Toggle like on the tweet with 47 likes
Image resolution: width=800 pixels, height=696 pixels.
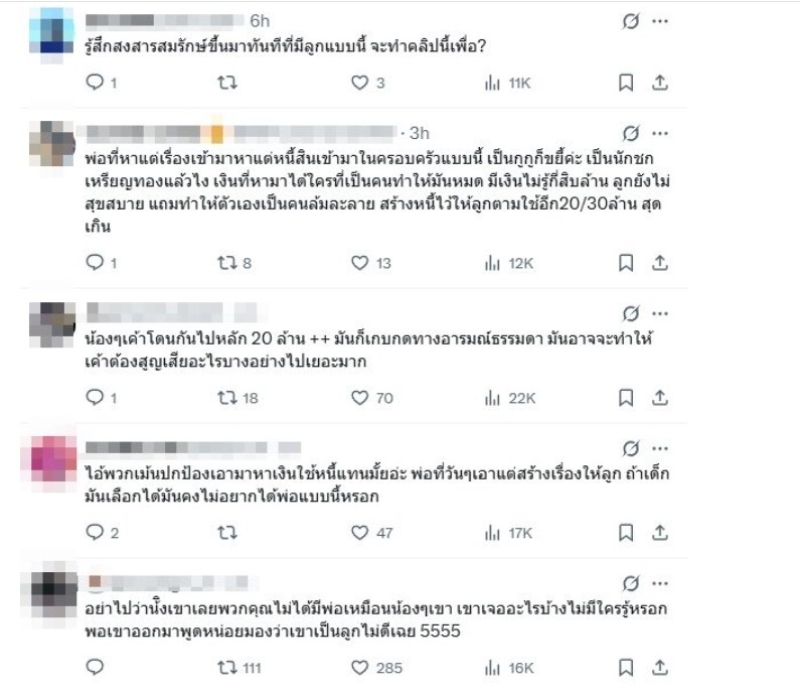[x=360, y=533]
